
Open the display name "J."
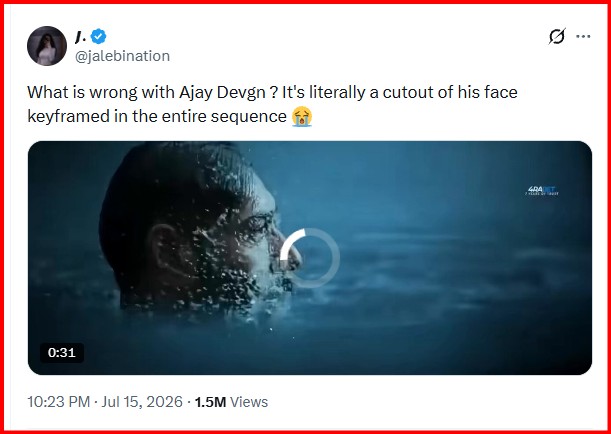(x=81, y=37)
